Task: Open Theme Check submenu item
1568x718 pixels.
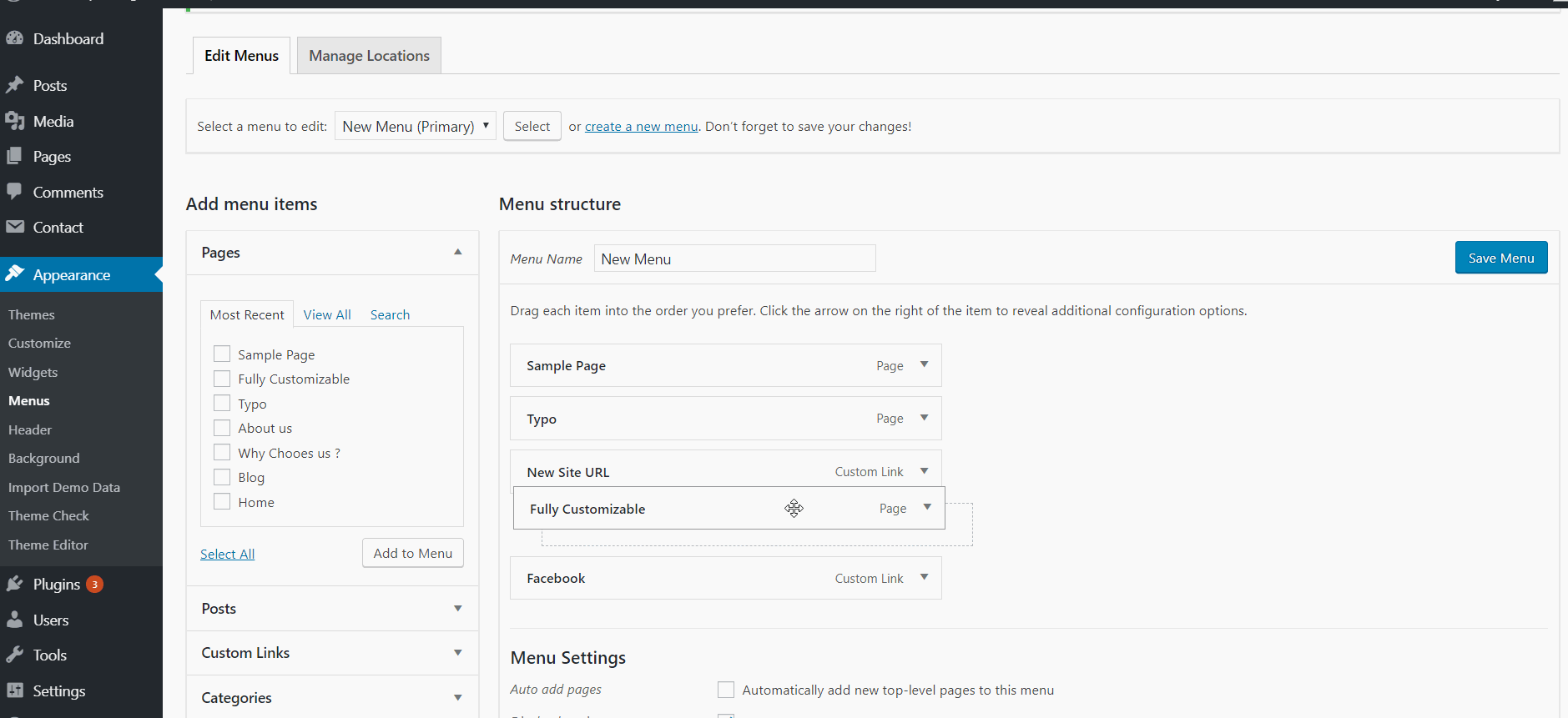Action: click(48, 515)
